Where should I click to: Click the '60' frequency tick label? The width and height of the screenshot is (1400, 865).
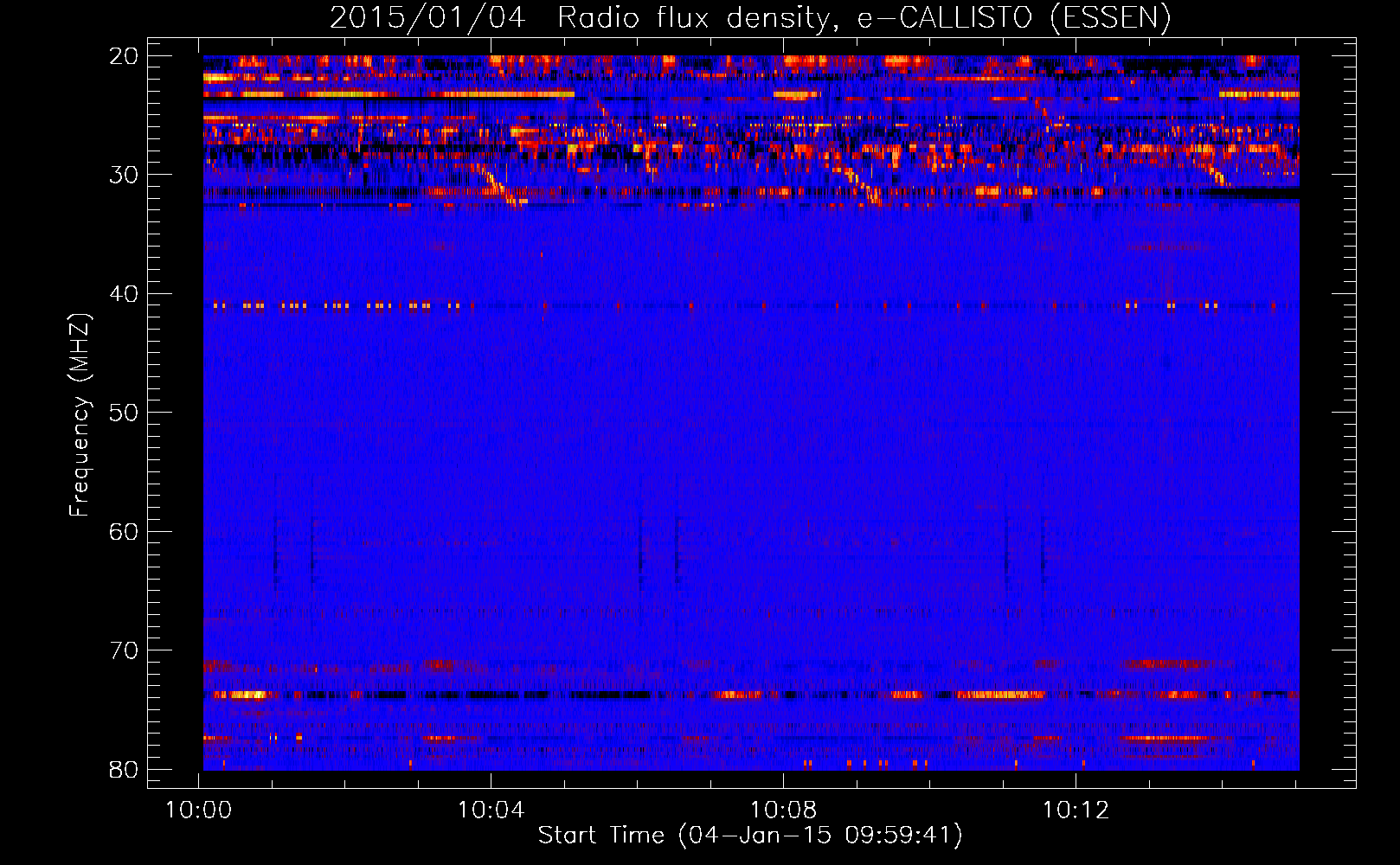point(124,531)
